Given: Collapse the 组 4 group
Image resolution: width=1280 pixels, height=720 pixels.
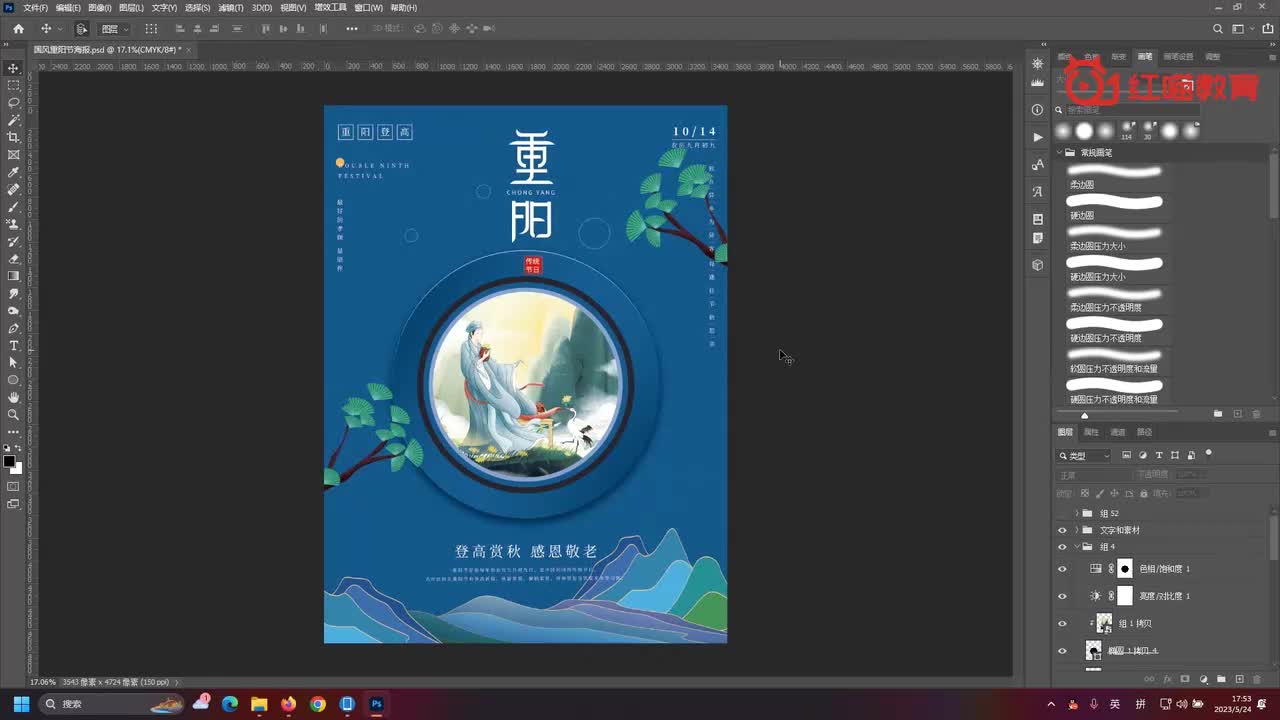Looking at the screenshot, I should [x=1077, y=547].
